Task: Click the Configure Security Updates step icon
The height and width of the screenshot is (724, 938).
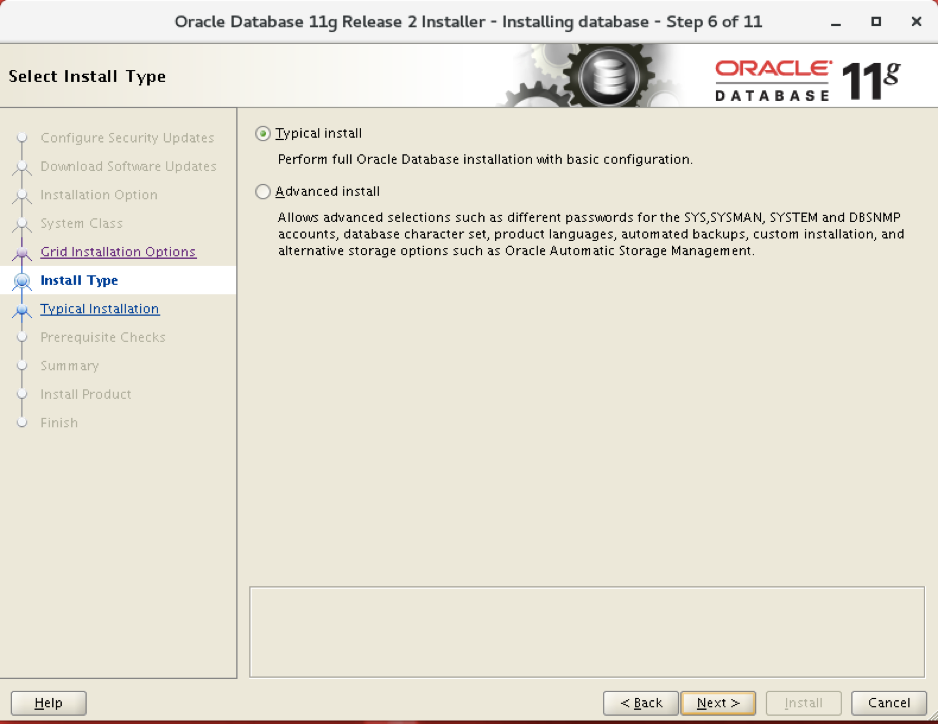Action: click(22, 137)
